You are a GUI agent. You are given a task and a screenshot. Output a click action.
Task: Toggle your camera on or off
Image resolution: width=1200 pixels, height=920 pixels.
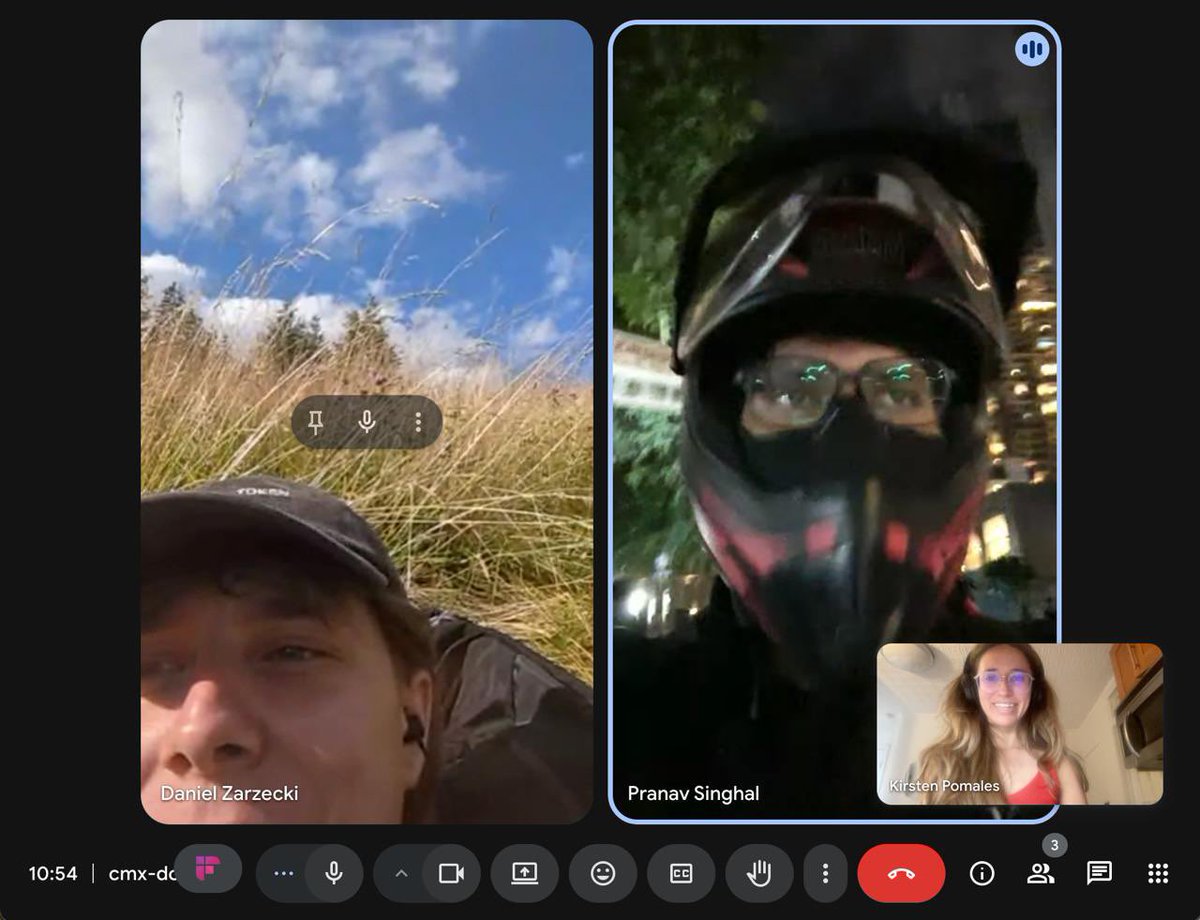click(452, 873)
